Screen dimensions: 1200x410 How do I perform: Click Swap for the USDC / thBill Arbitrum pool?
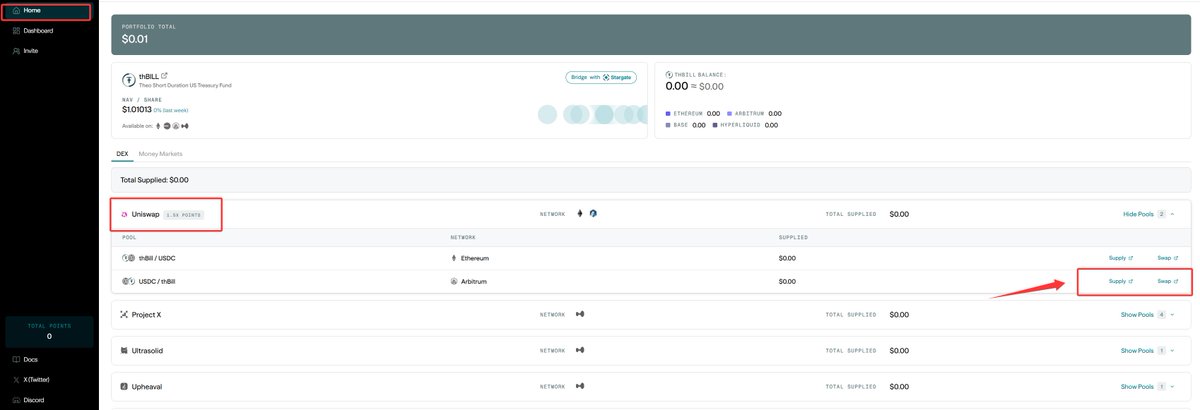point(1167,281)
